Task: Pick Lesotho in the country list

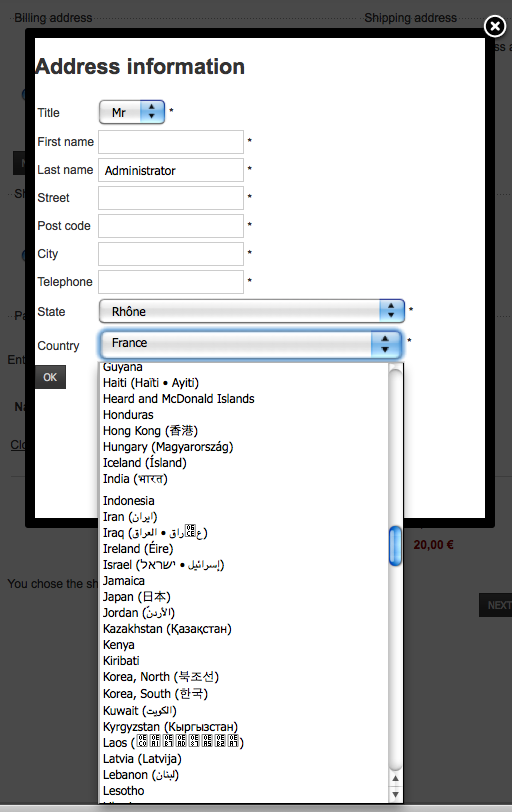Action: [x=243, y=791]
